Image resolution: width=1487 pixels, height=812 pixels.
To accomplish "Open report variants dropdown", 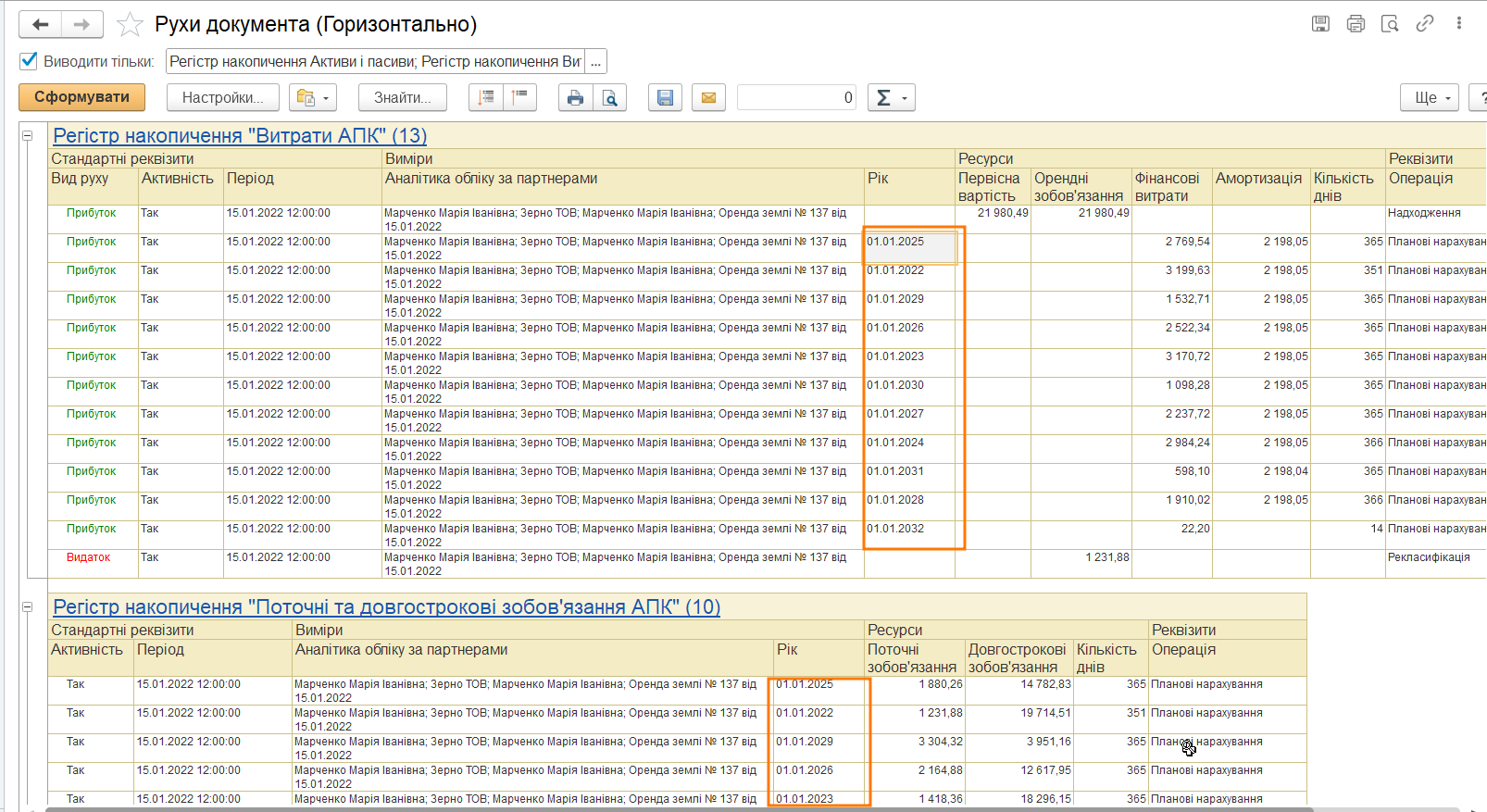I will click(x=312, y=97).
